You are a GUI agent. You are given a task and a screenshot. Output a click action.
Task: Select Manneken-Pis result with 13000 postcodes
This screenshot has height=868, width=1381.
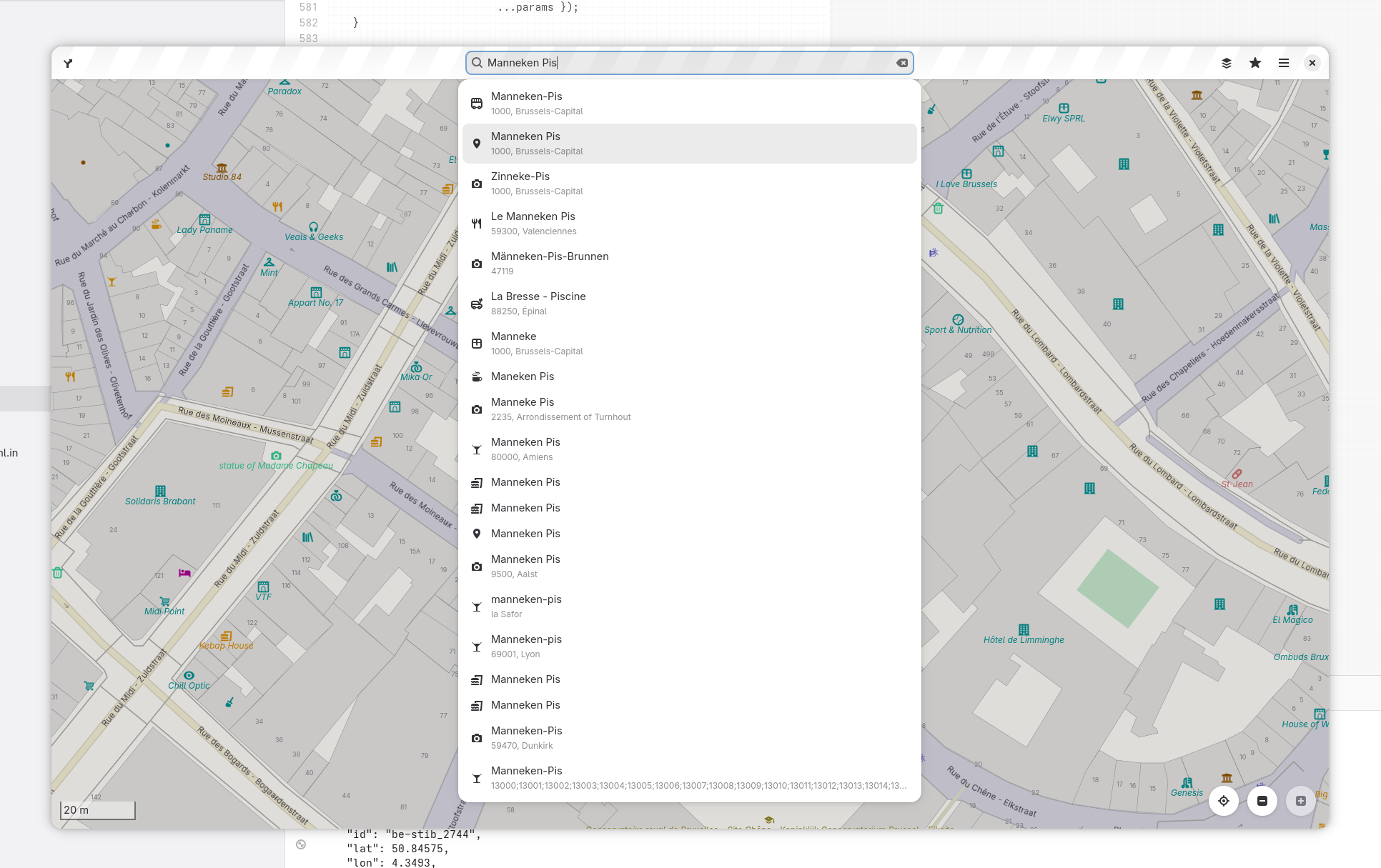point(689,778)
